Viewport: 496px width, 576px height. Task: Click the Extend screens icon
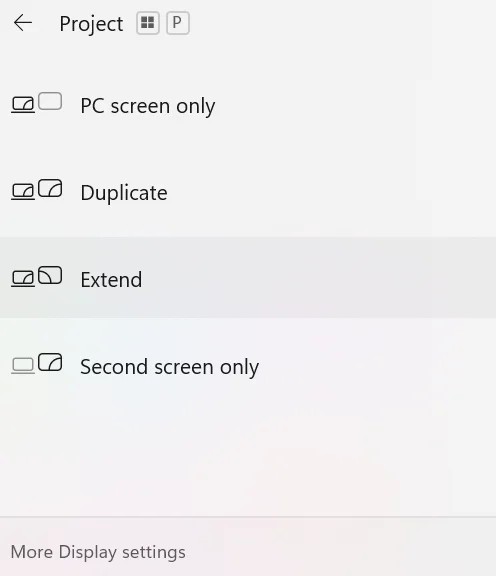[36, 277]
